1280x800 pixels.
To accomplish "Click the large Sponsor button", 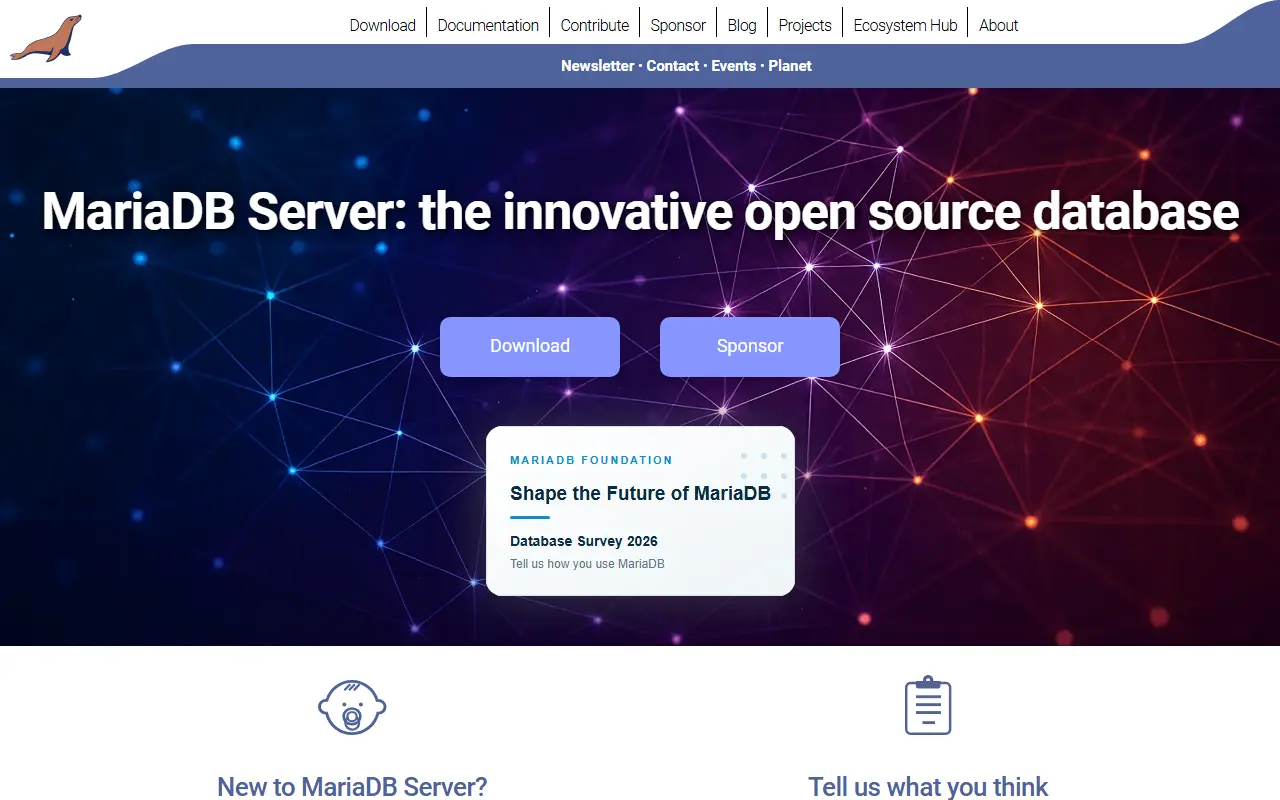I will [x=750, y=347].
